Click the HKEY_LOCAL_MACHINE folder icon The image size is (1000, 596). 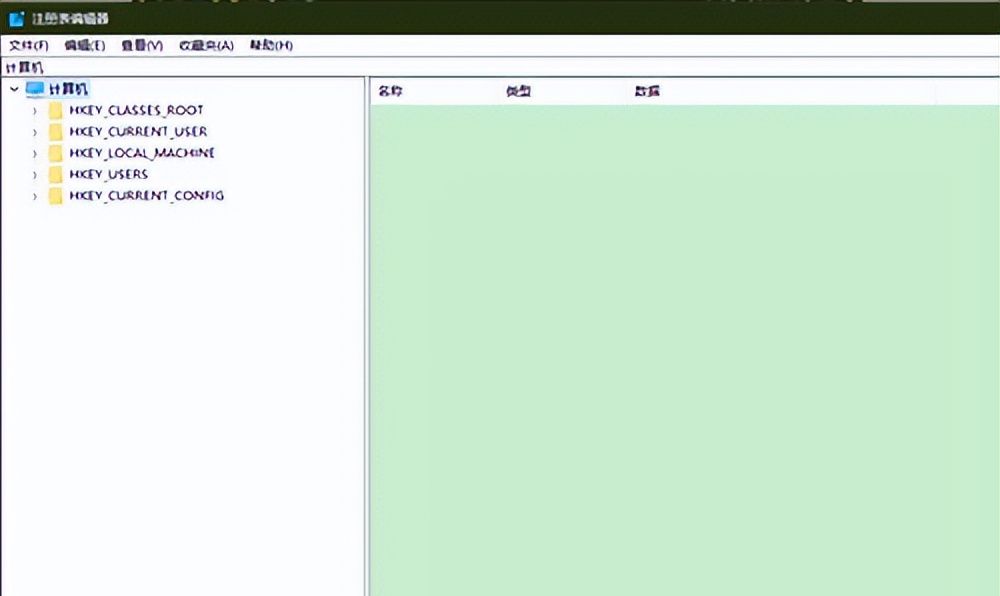[56, 153]
